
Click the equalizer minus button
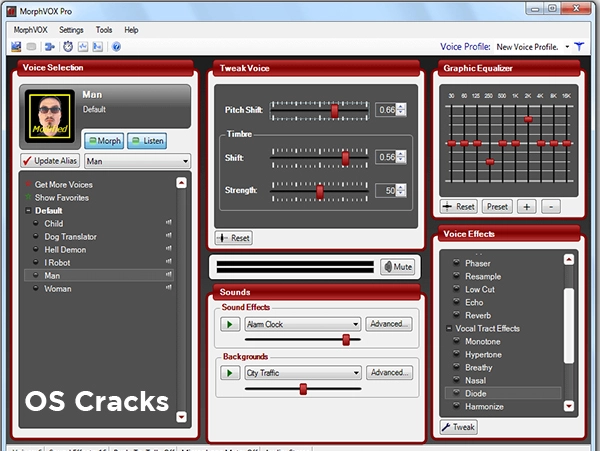pos(551,207)
